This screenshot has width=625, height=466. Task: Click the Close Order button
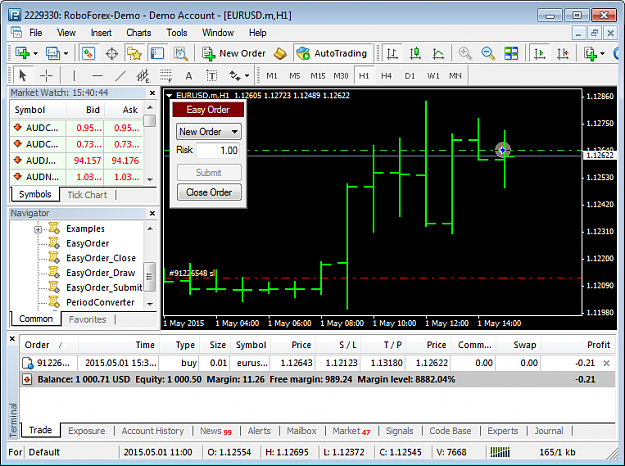[209, 193]
